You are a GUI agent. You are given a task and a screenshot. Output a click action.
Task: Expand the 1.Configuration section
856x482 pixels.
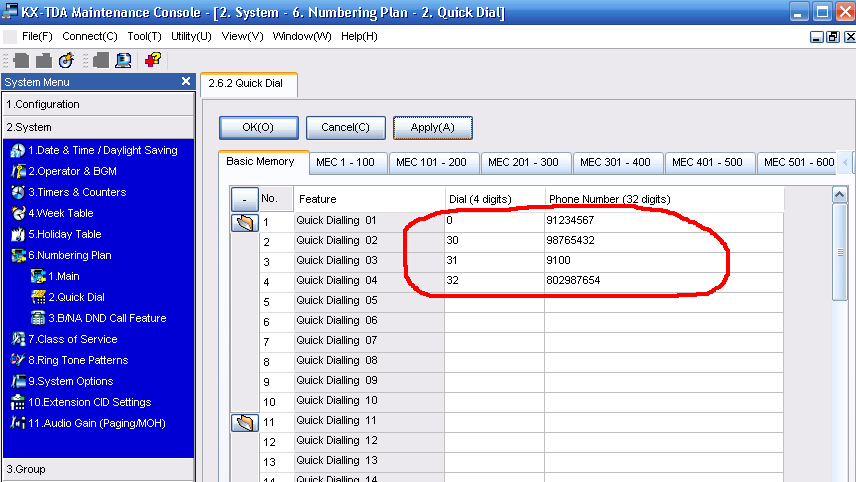99,104
